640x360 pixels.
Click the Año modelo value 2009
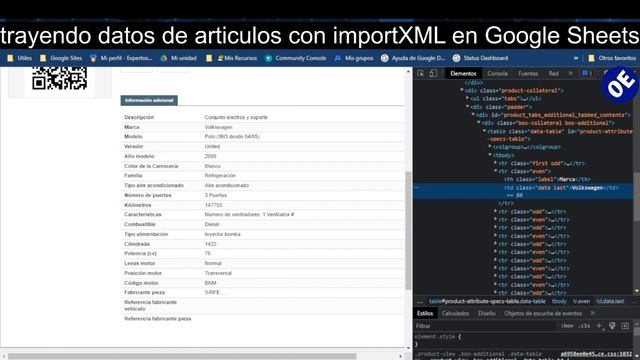click(x=211, y=156)
